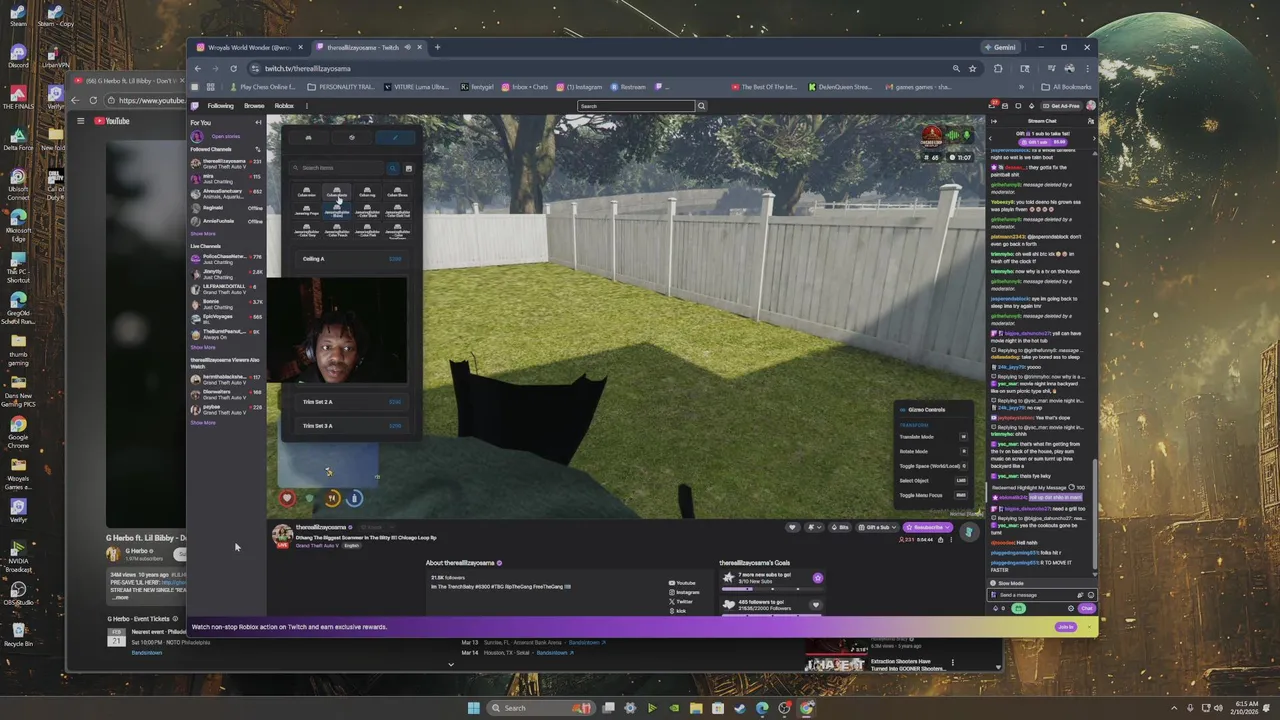Open the Chrome extensions puzzle icon
The height and width of the screenshot is (720, 1280).
[998, 68]
